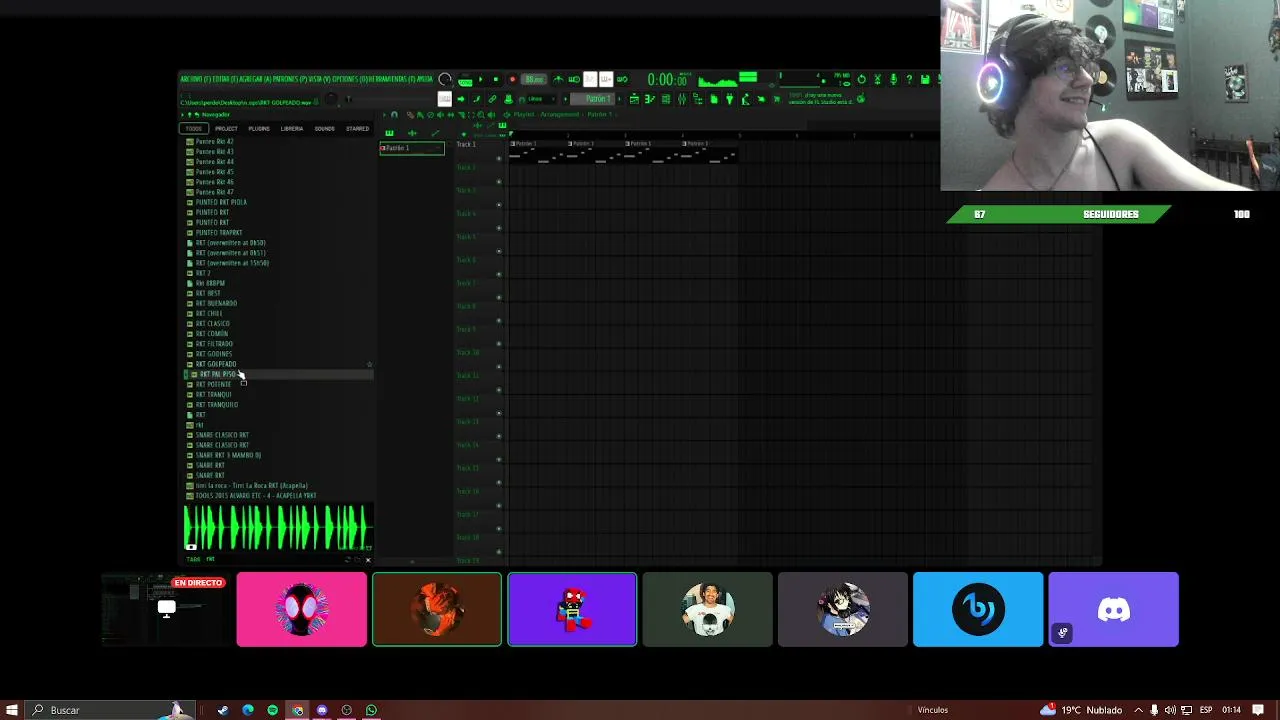Click the help question mark icon
The height and width of the screenshot is (720, 1280).
point(910,79)
